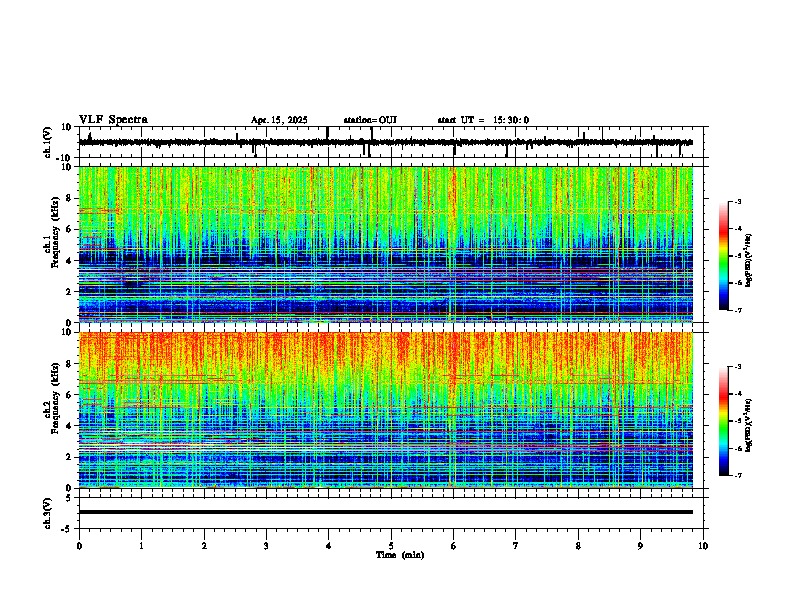Image resolution: width=792 pixels, height=612 pixels.
Task: Click the "-3" tick on ch.1 colorbar
Action: [x=737, y=201]
